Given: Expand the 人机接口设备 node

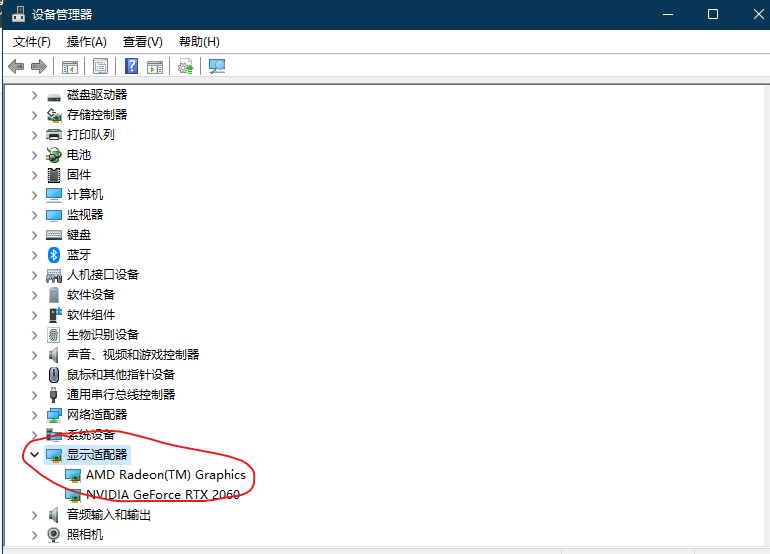Looking at the screenshot, I should coord(34,275).
